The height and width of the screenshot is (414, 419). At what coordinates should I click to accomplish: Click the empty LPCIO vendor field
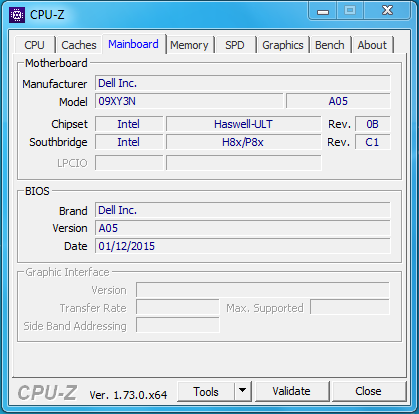pyautogui.click(x=129, y=163)
